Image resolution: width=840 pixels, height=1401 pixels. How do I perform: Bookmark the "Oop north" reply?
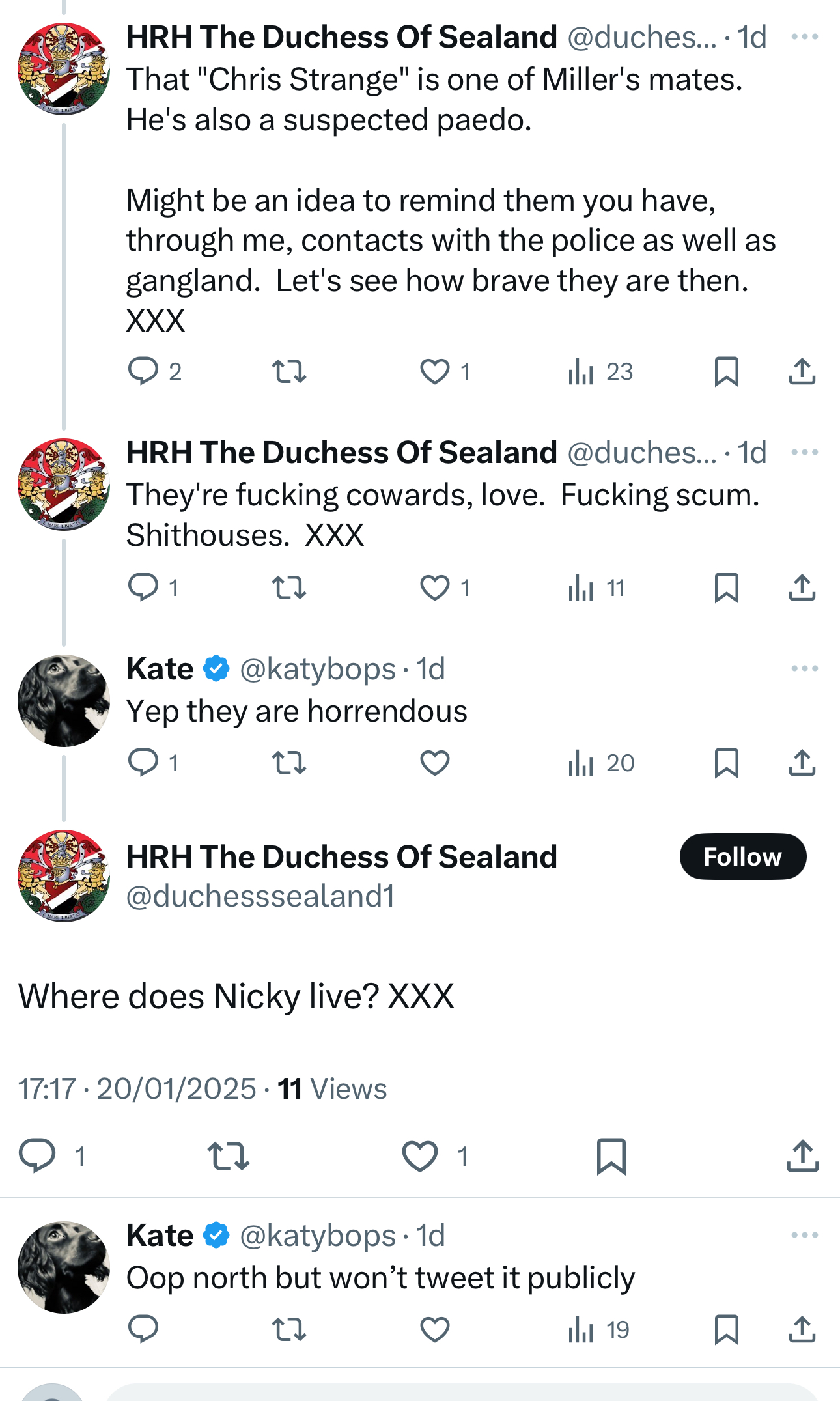coord(726,1329)
